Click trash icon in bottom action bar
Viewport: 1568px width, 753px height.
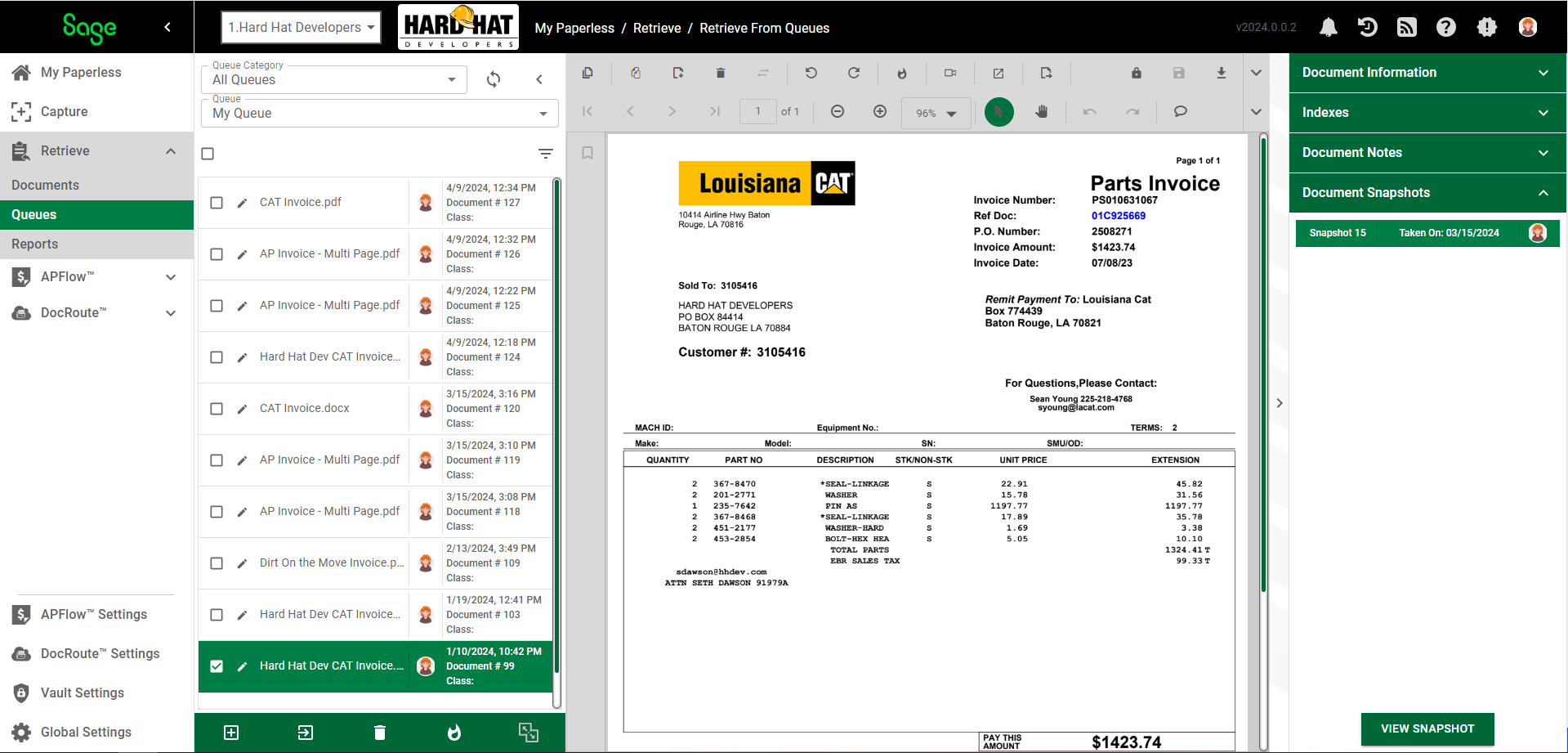click(380, 733)
